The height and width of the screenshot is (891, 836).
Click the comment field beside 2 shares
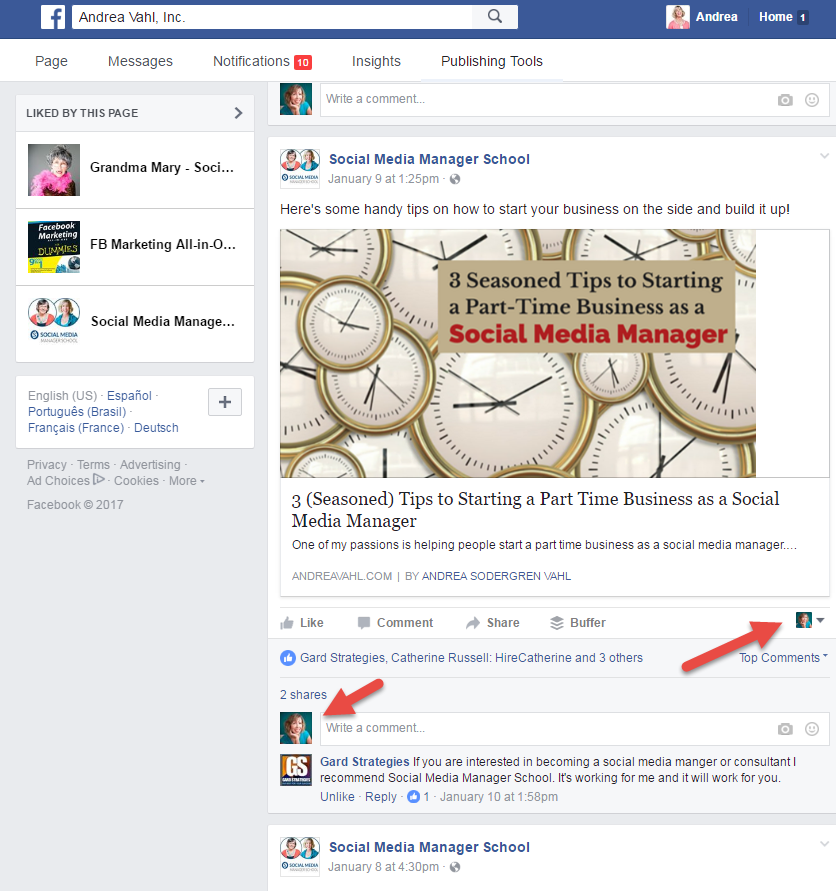click(x=575, y=728)
